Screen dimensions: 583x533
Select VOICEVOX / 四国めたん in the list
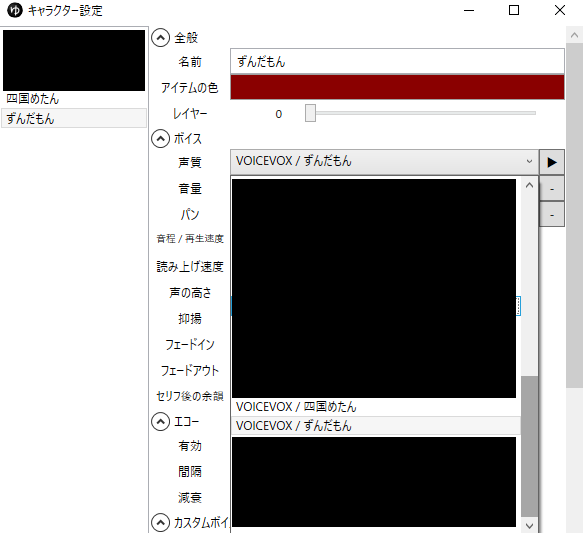pos(376,407)
